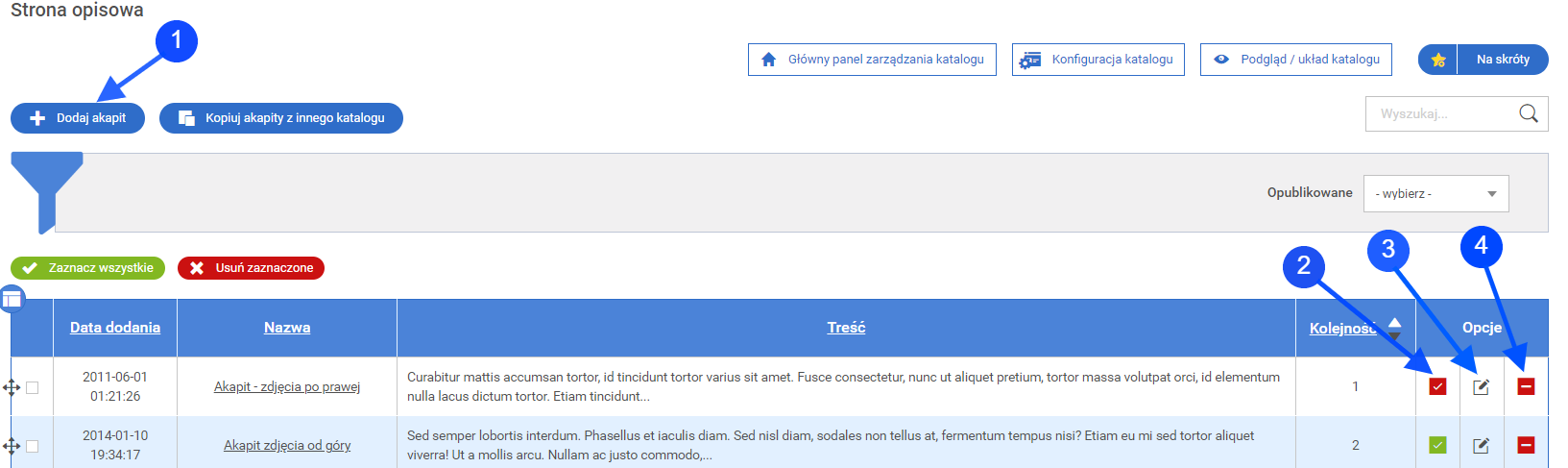Open the 'Akapit - zdjęcia po prawej' link

click(x=287, y=386)
